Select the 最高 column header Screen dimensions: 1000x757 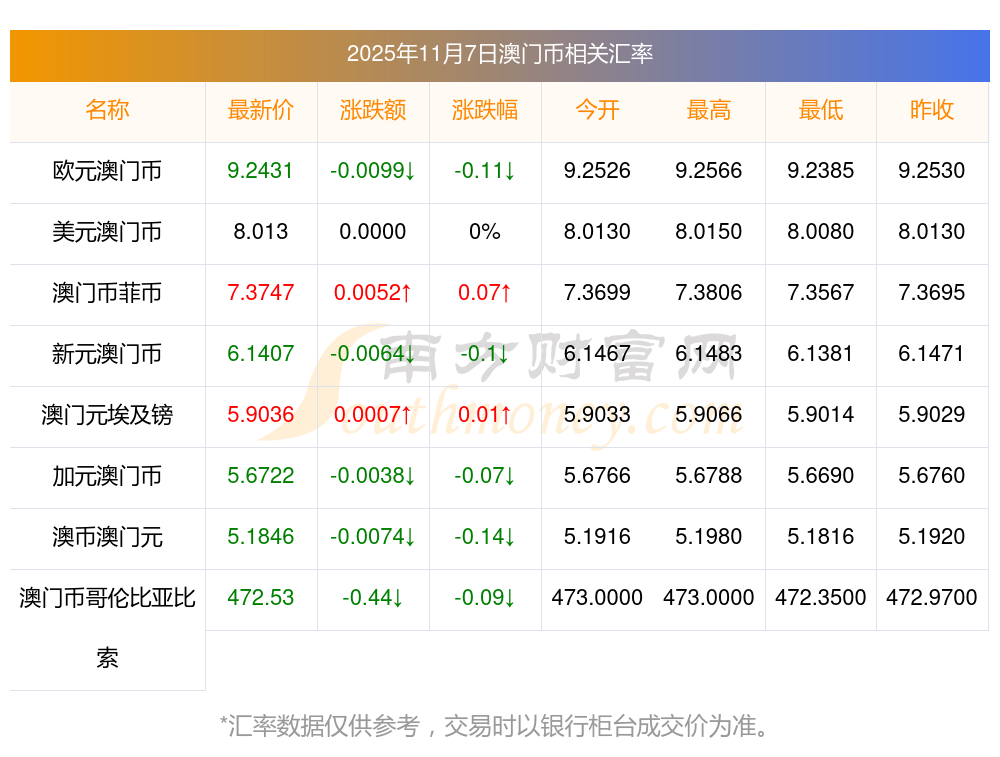point(709,110)
